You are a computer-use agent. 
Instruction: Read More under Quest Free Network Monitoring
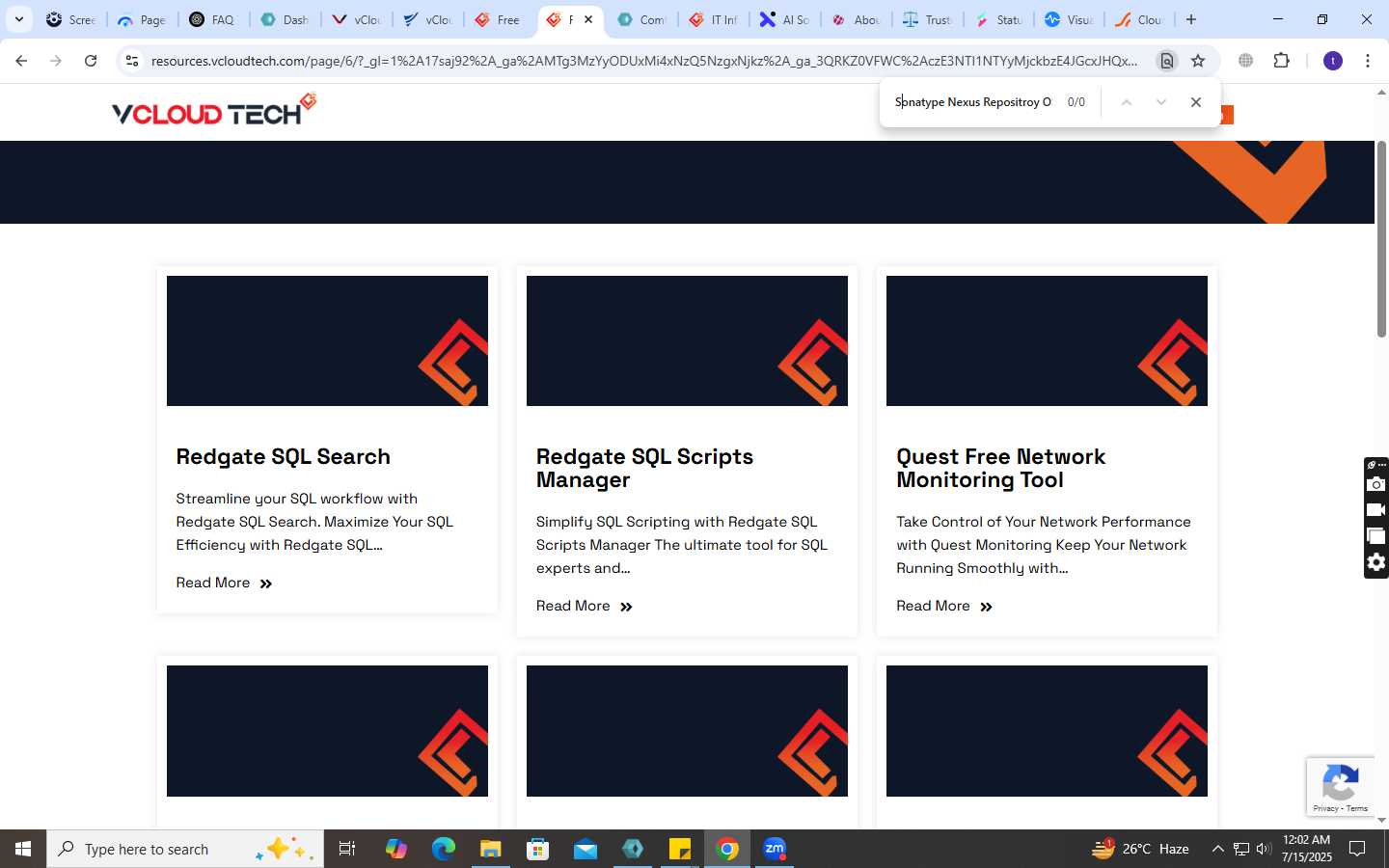tap(943, 607)
